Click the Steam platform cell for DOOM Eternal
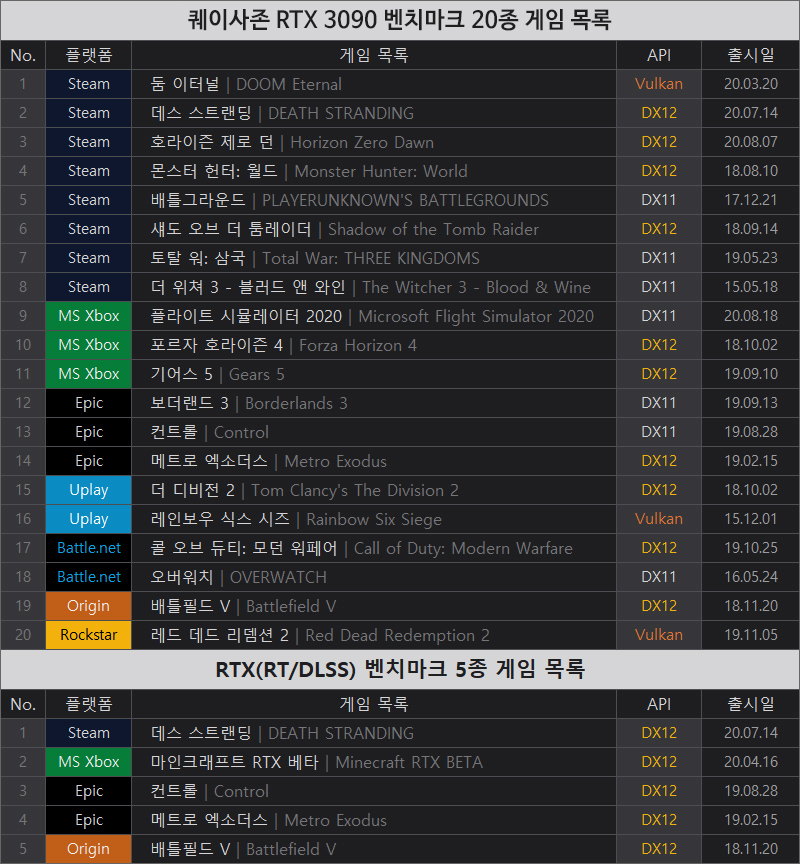 click(89, 84)
